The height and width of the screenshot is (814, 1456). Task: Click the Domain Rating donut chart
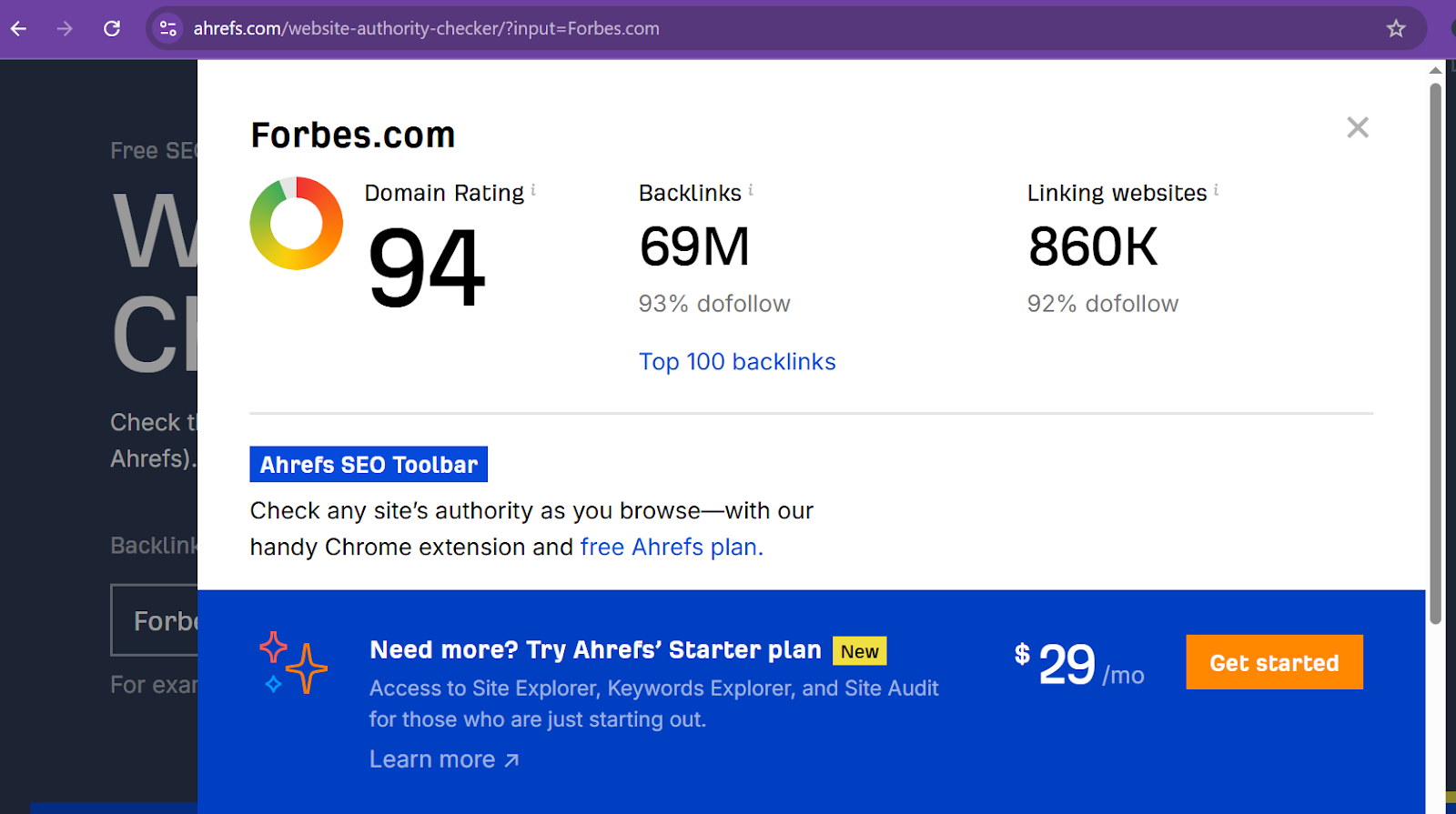pos(297,224)
